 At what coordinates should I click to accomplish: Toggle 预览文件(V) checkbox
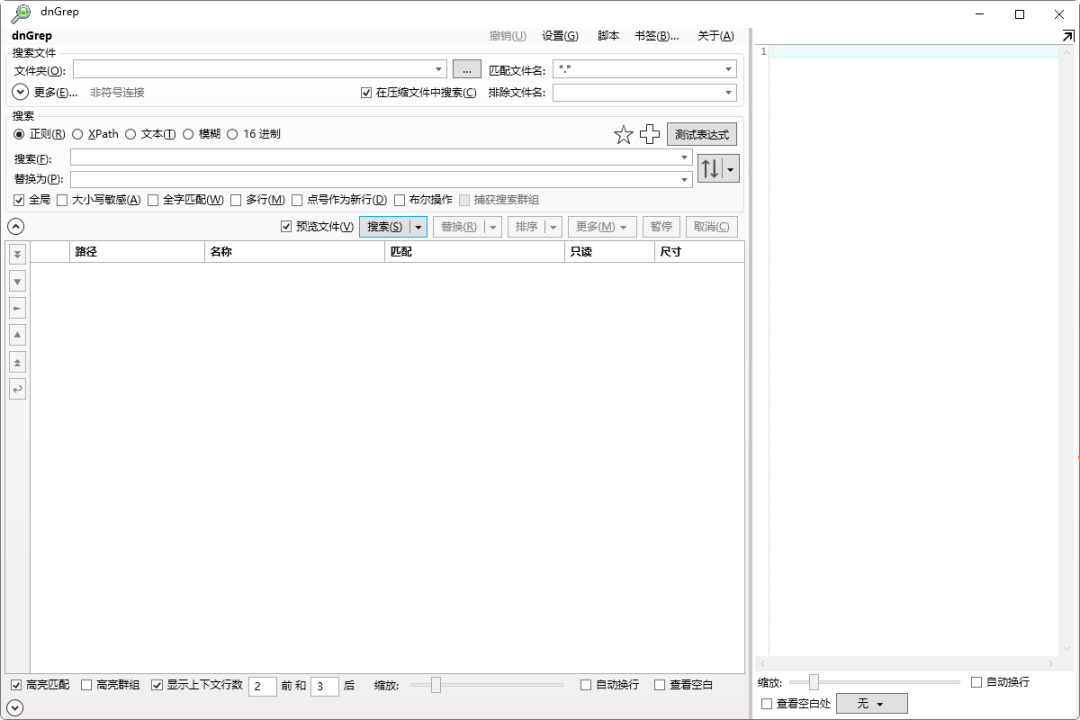(x=287, y=226)
